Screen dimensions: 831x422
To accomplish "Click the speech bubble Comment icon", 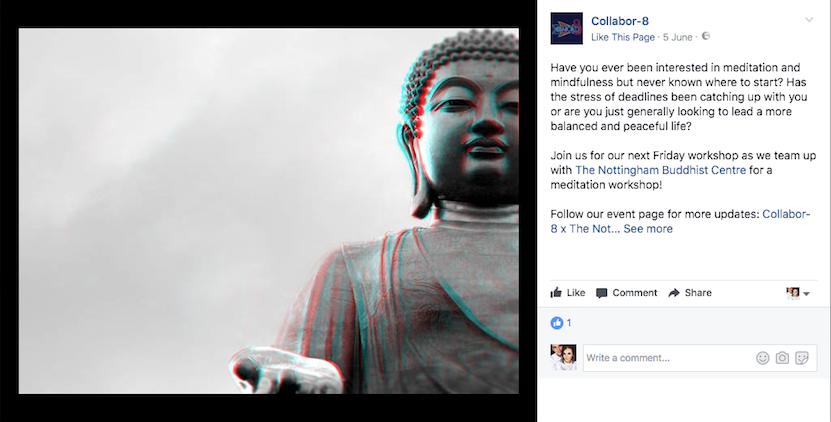I will (602, 293).
